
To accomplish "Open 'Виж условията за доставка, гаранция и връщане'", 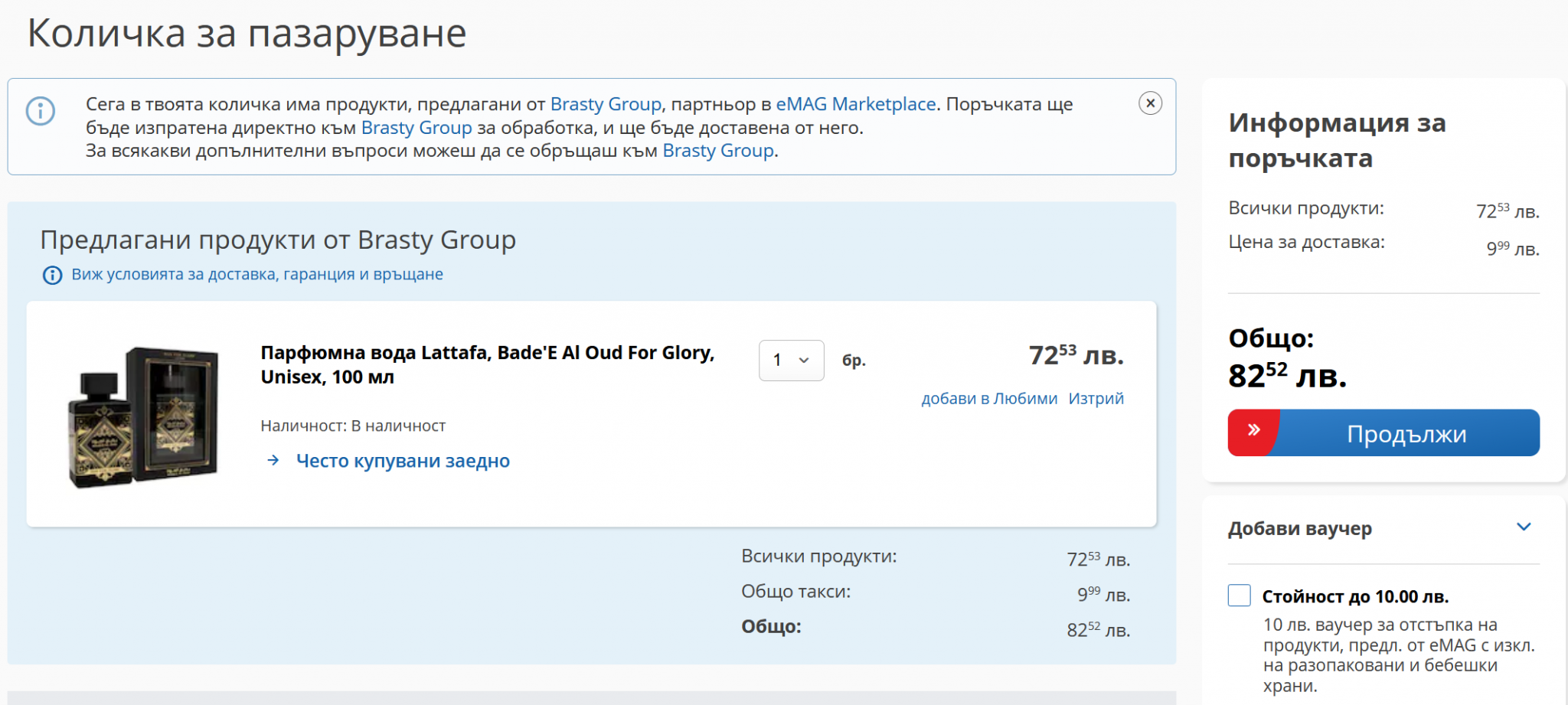I will [256, 275].
